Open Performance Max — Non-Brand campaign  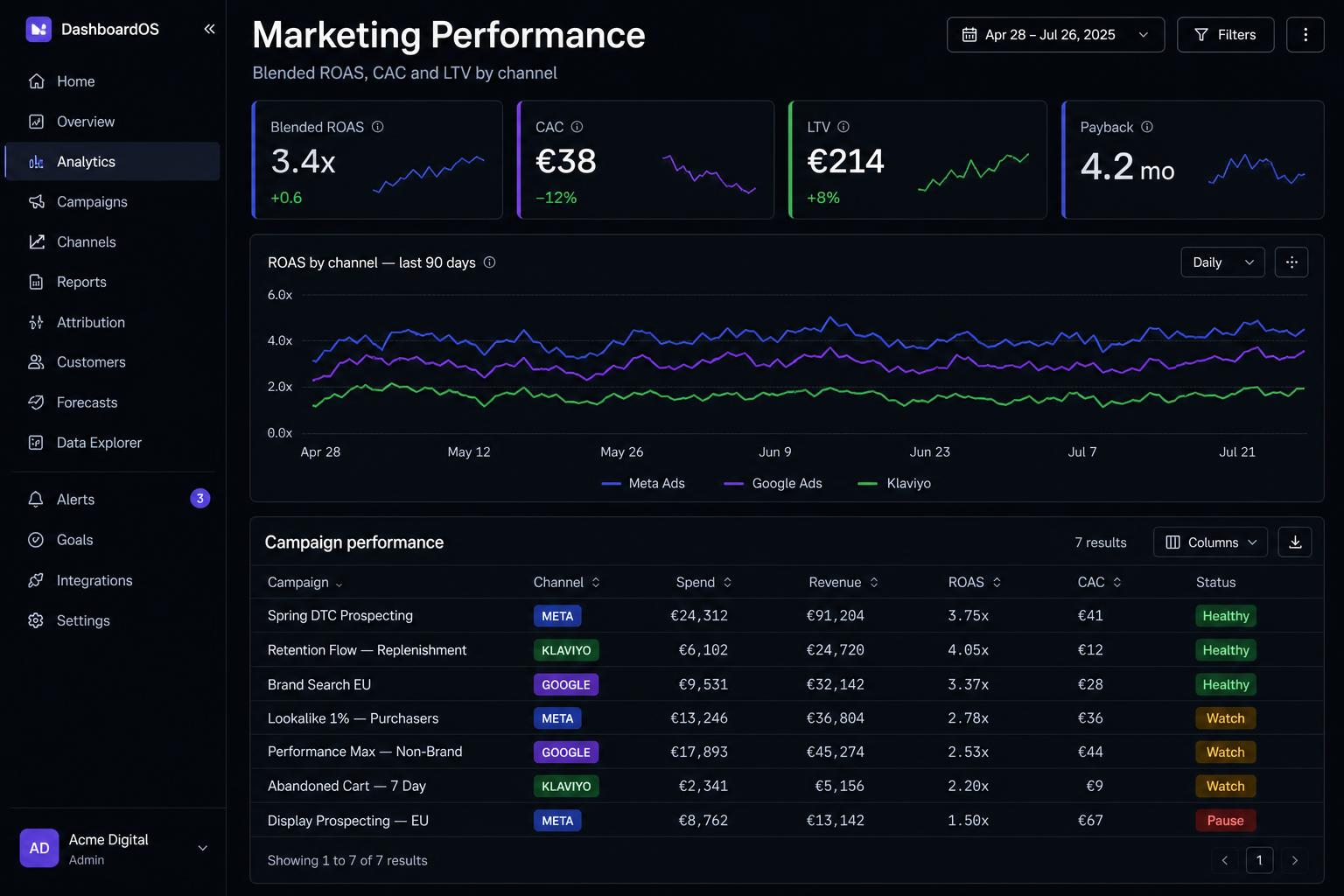pos(365,752)
